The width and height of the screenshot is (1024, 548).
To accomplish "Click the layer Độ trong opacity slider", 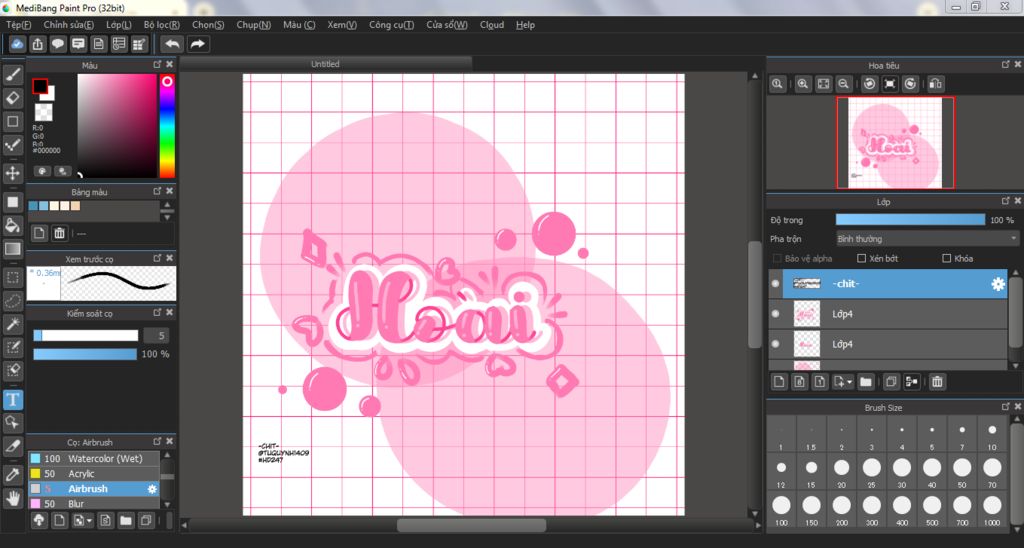I will pos(910,220).
